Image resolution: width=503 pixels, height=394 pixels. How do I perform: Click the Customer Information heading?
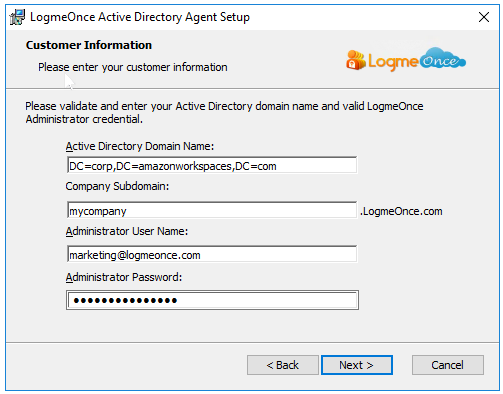coord(89,45)
